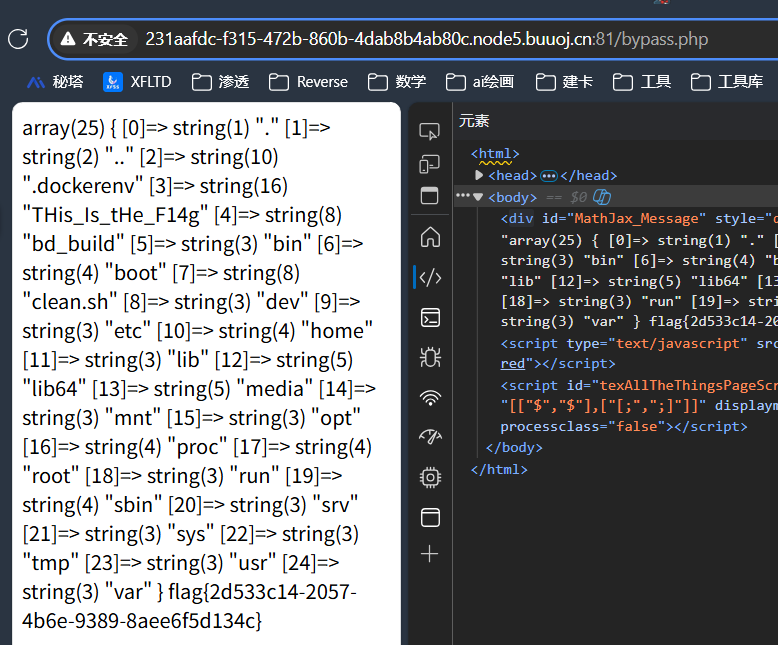Screen dimensions: 778x645
Task: Collapse the body node triangle
Action: (x=478, y=197)
